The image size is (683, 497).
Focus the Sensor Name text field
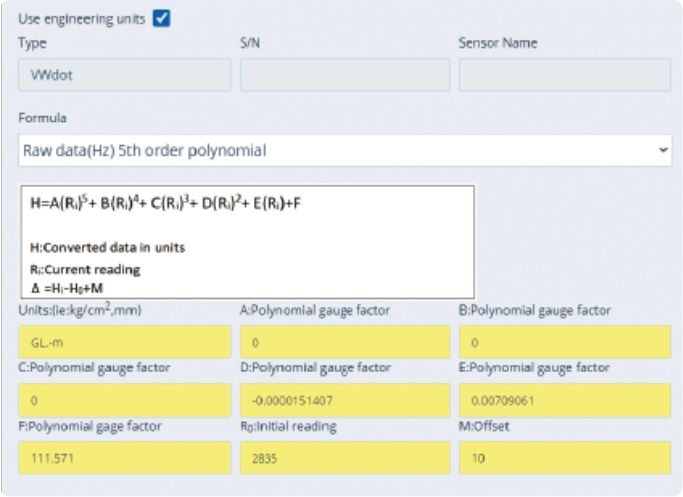[564, 75]
